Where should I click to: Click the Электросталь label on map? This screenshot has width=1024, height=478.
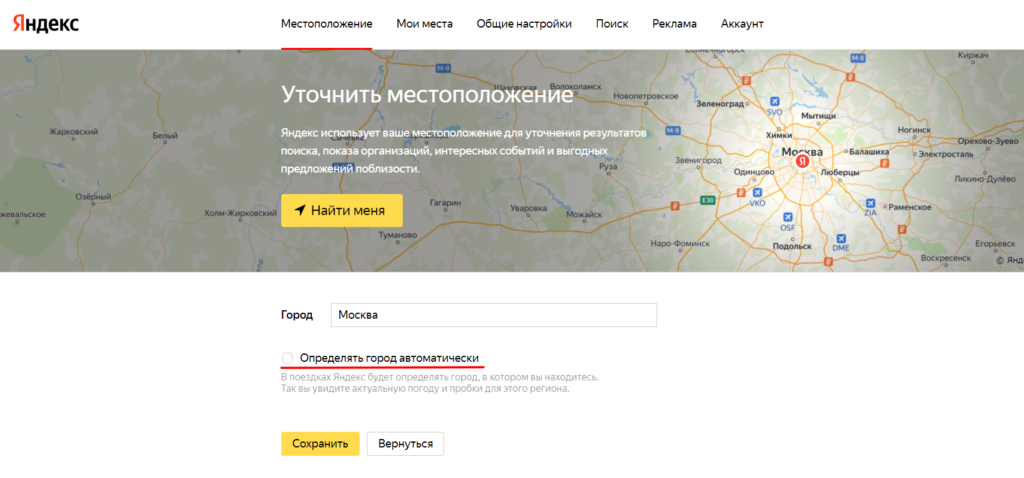pyautogui.click(x=946, y=155)
